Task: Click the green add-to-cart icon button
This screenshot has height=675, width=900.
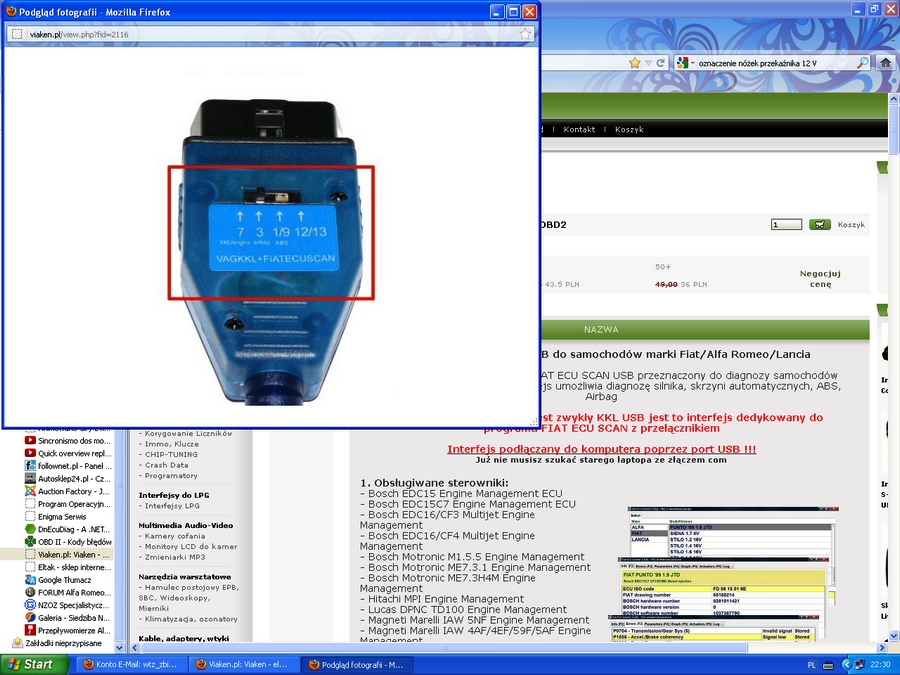Action: pos(820,224)
